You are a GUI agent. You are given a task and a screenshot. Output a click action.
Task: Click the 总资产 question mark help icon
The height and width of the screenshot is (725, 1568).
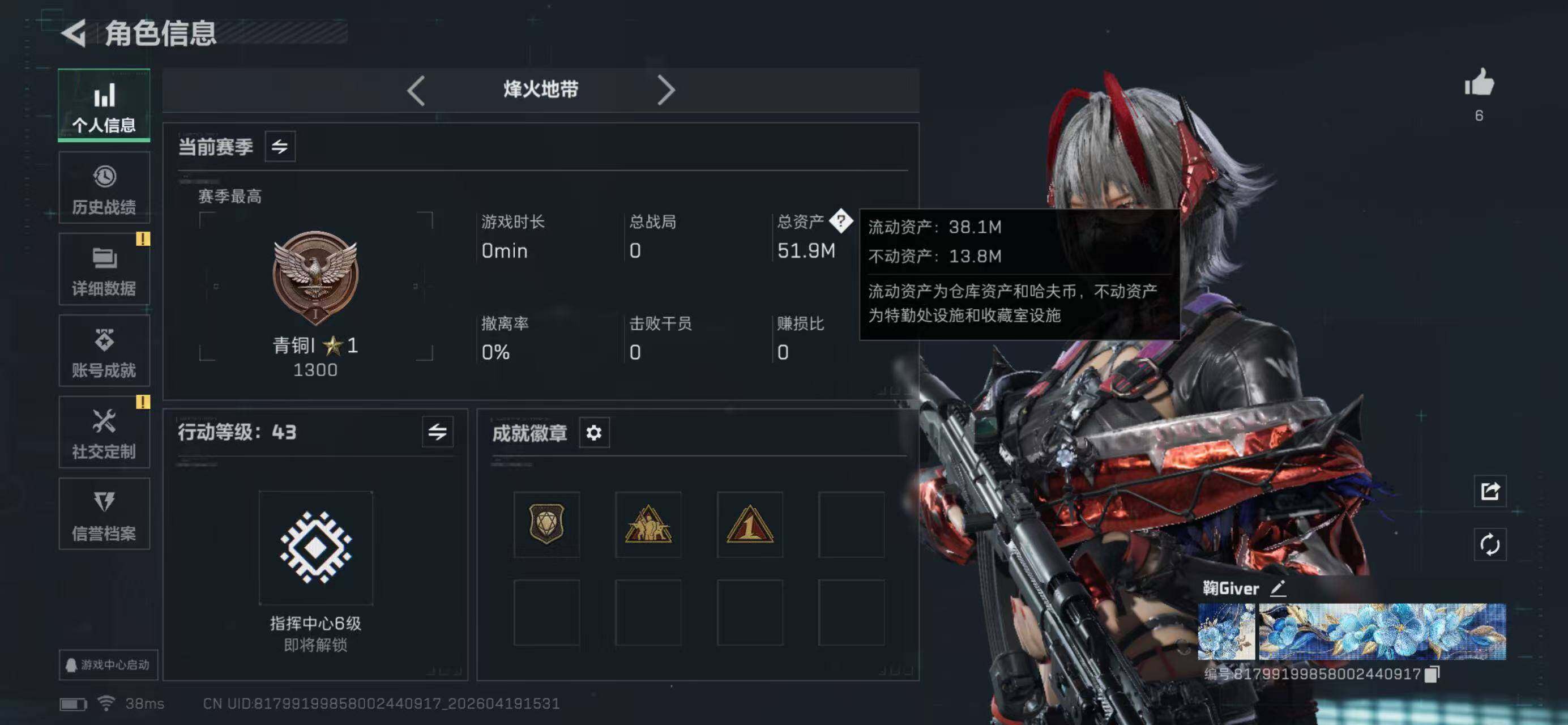(x=840, y=221)
